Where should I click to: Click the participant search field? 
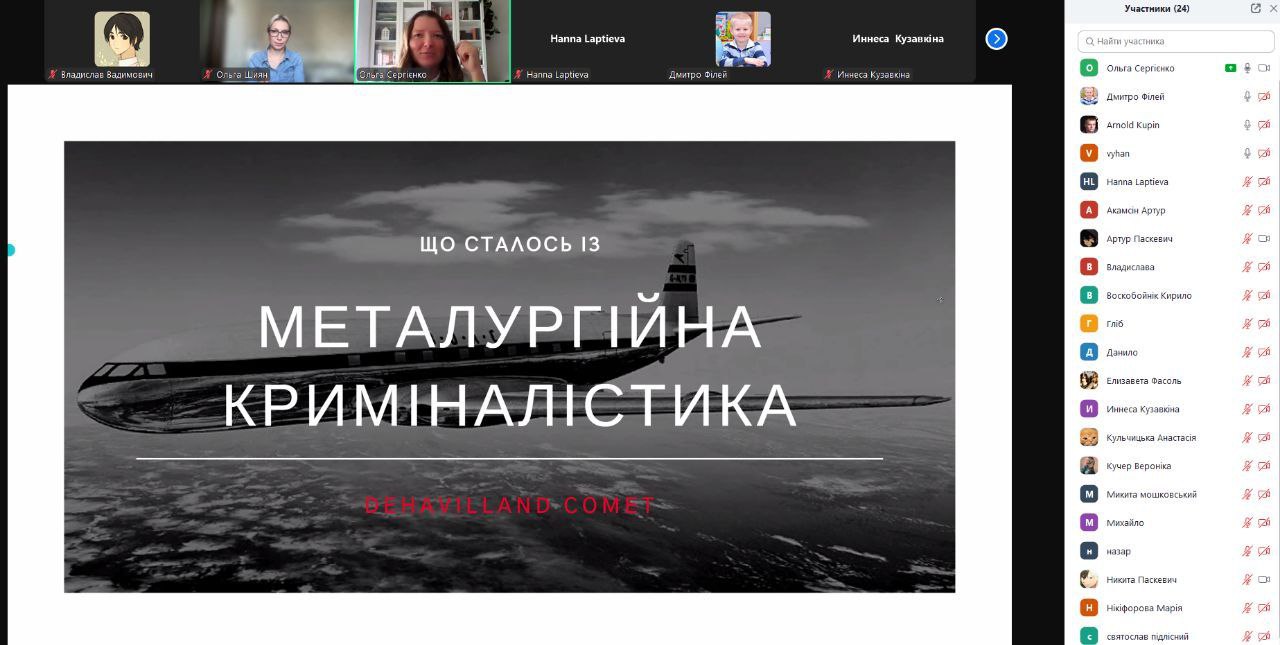tap(1177, 41)
